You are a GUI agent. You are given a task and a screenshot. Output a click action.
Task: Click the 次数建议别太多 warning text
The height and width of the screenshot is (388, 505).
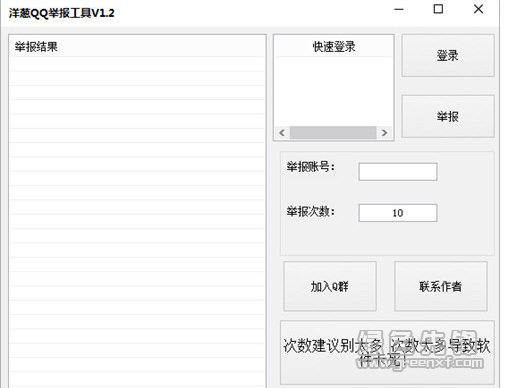(387, 353)
